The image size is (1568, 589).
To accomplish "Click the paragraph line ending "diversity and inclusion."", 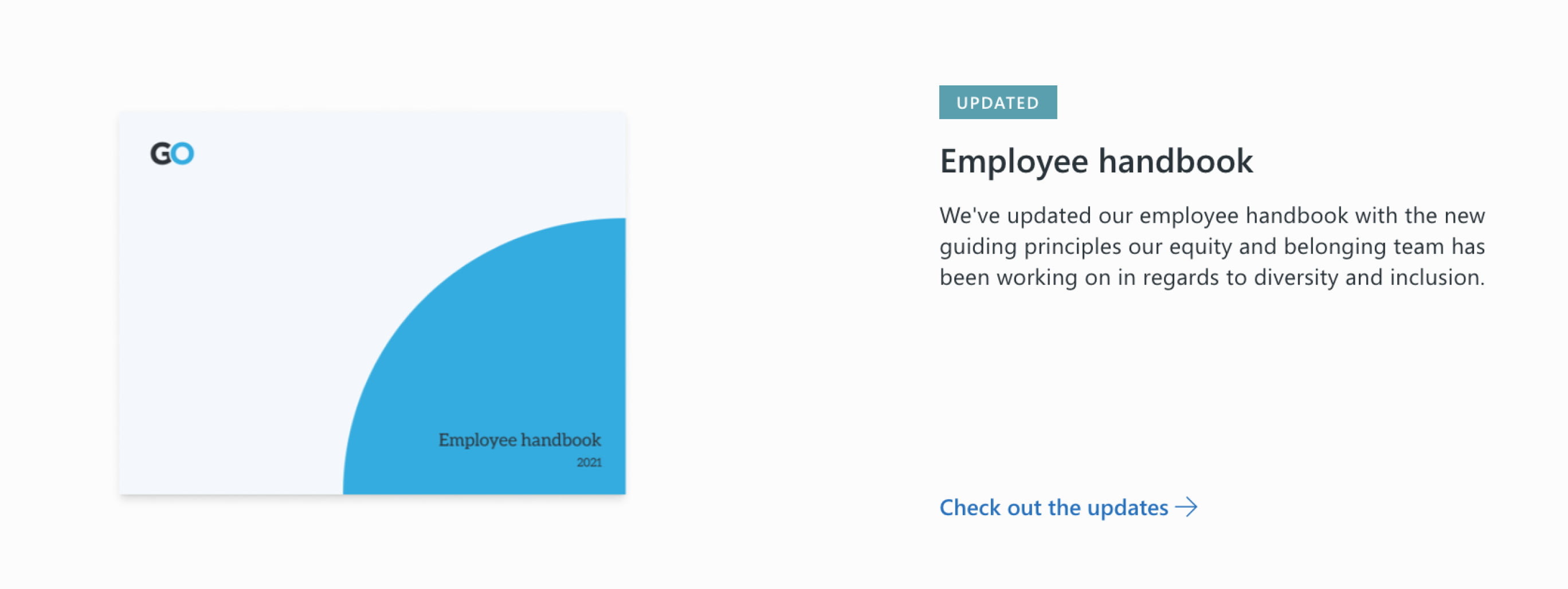I will pos(1212,277).
